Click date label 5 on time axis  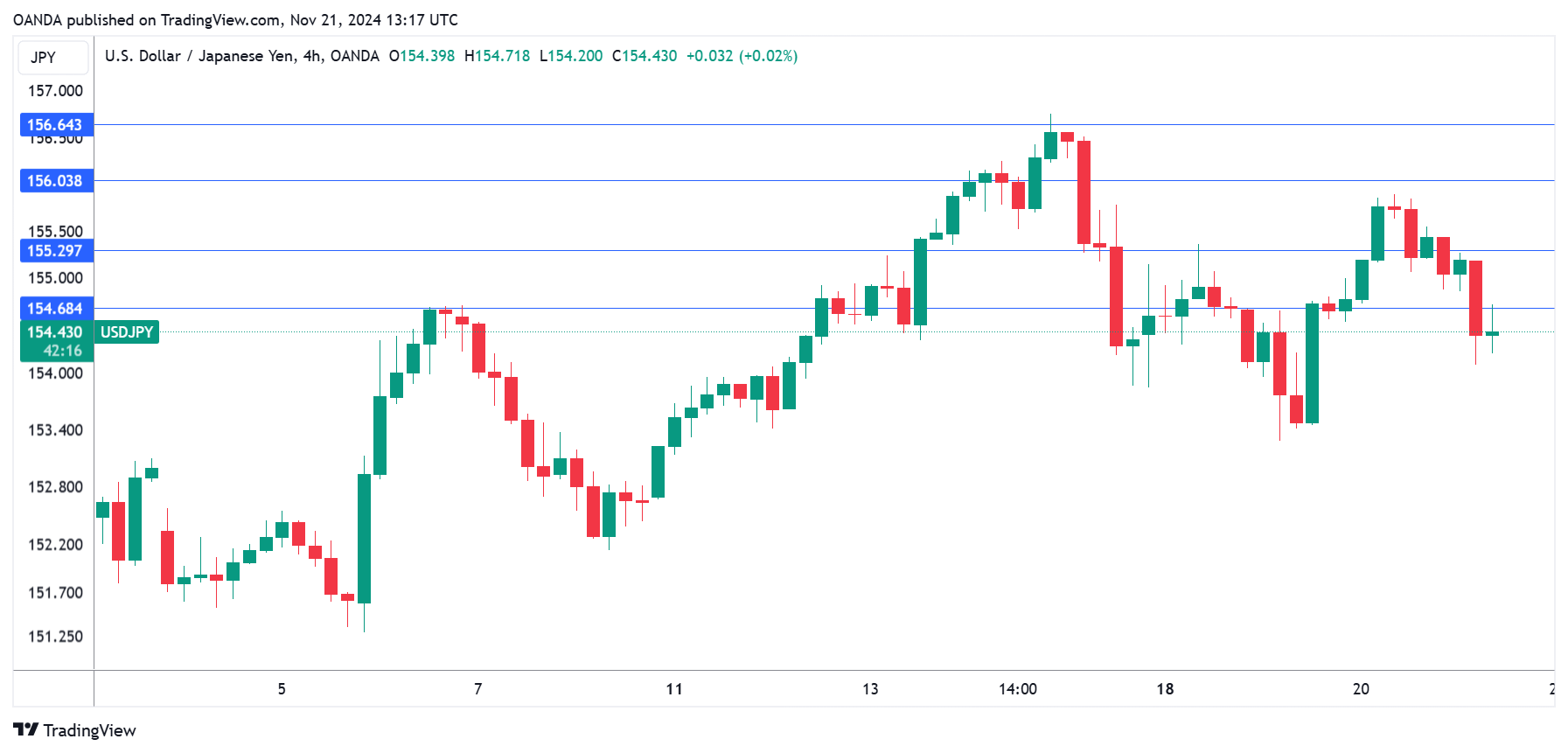pyautogui.click(x=282, y=689)
